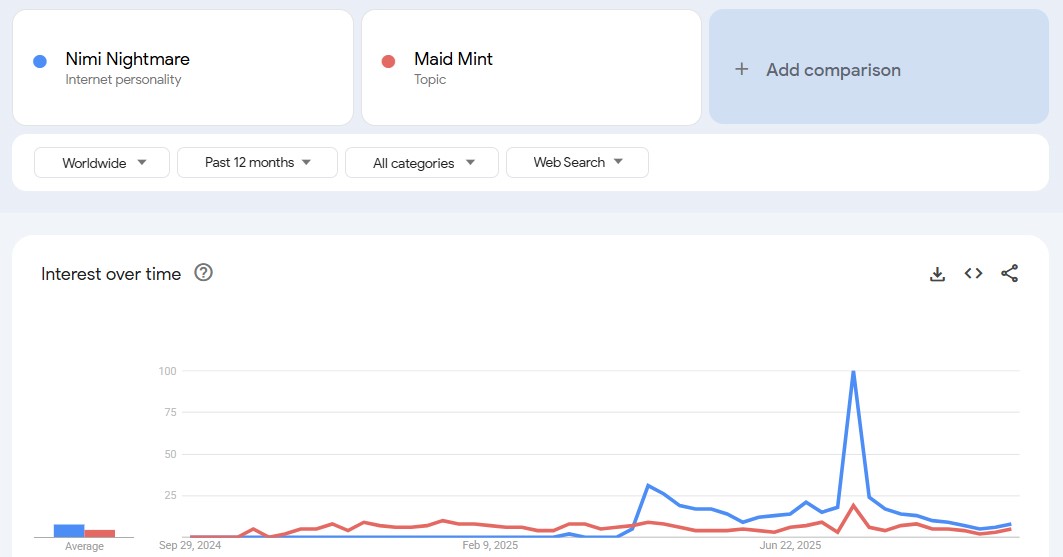Open the All categories dropdown
The width and height of the screenshot is (1063, 557).
422,162
